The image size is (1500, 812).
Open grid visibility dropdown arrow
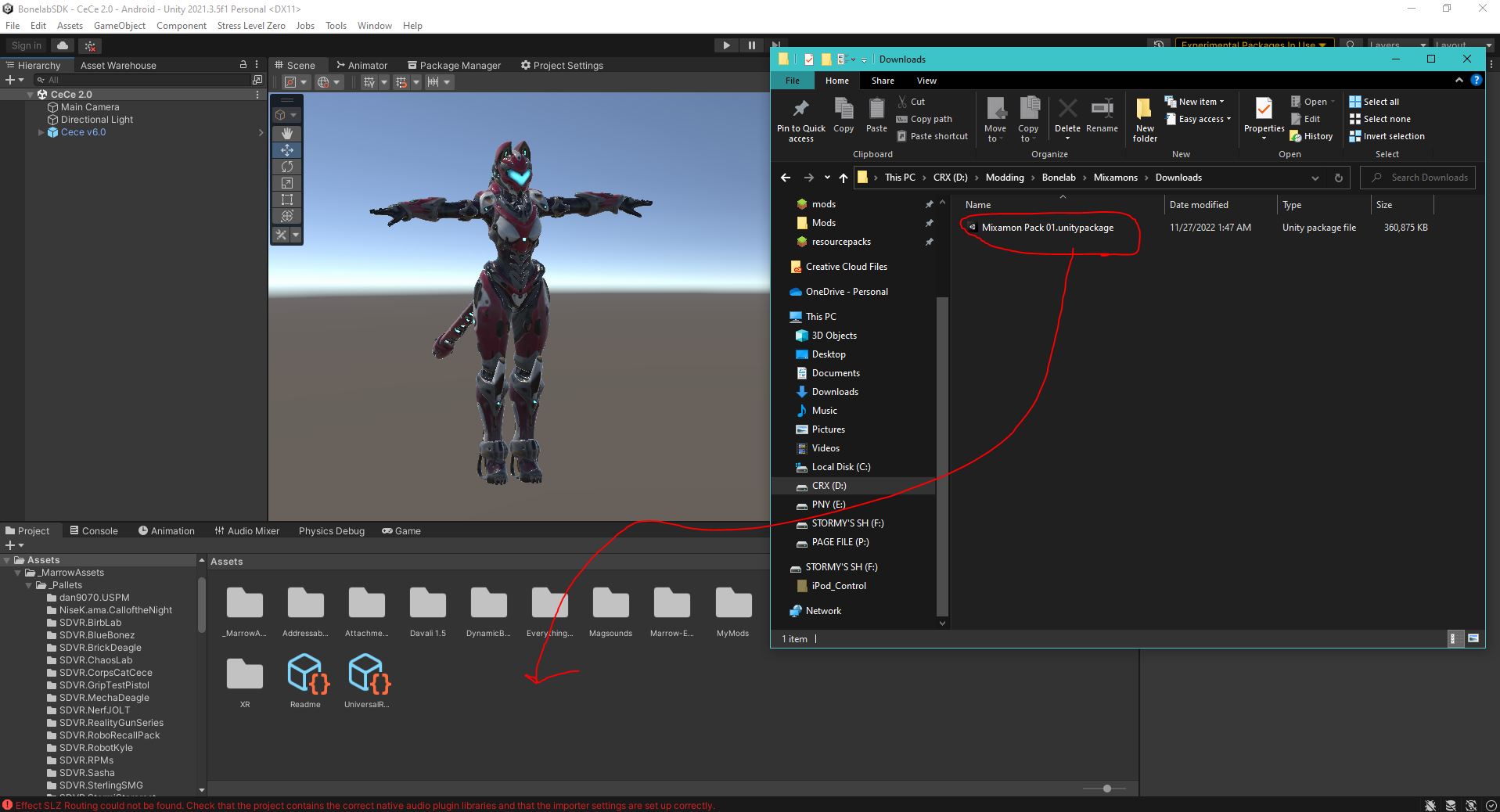tap(383, 82)
